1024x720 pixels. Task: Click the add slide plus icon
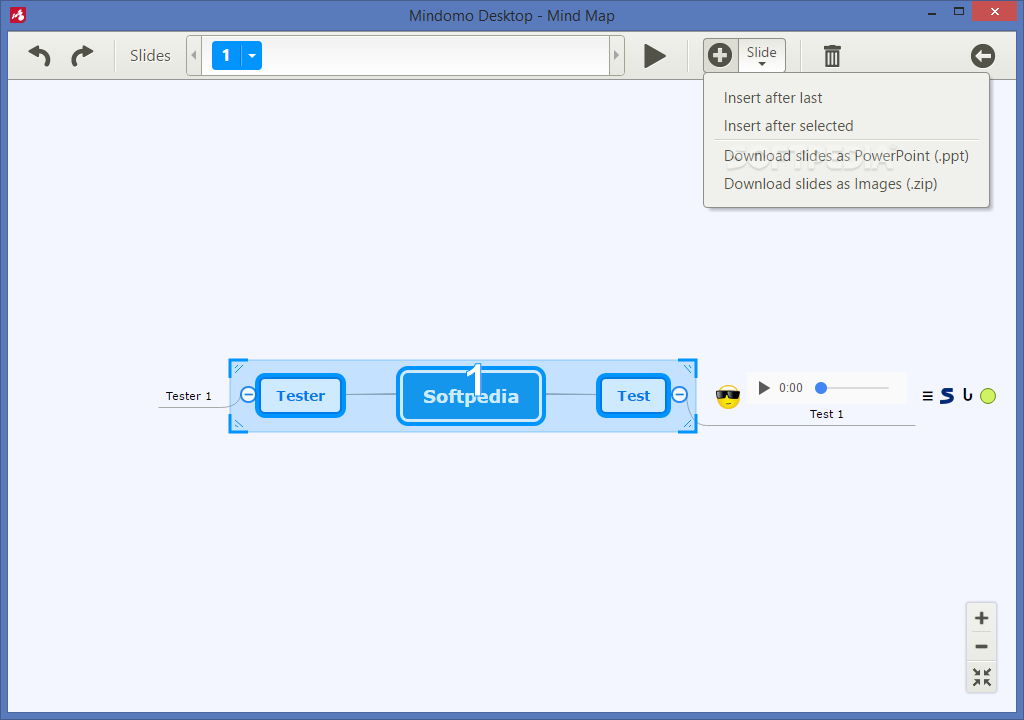[720, 56]
